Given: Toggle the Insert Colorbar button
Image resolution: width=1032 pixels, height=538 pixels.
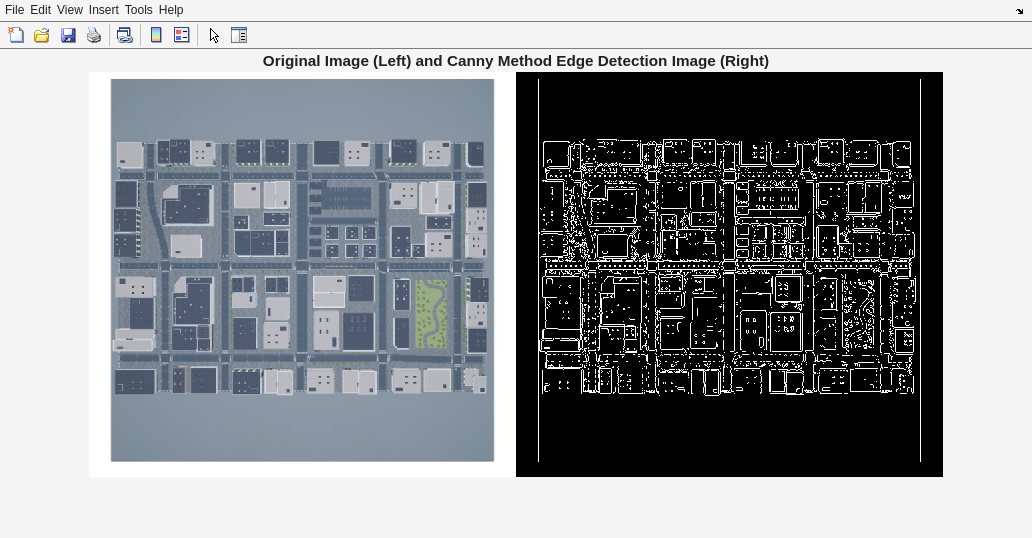Looking at the screenshot, I should pos(156,35).
